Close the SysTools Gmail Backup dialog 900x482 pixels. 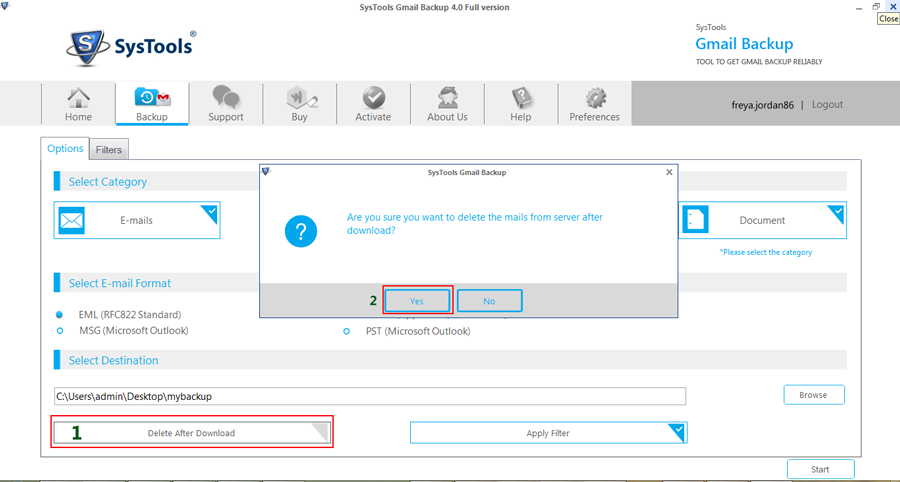pos(669,172)
